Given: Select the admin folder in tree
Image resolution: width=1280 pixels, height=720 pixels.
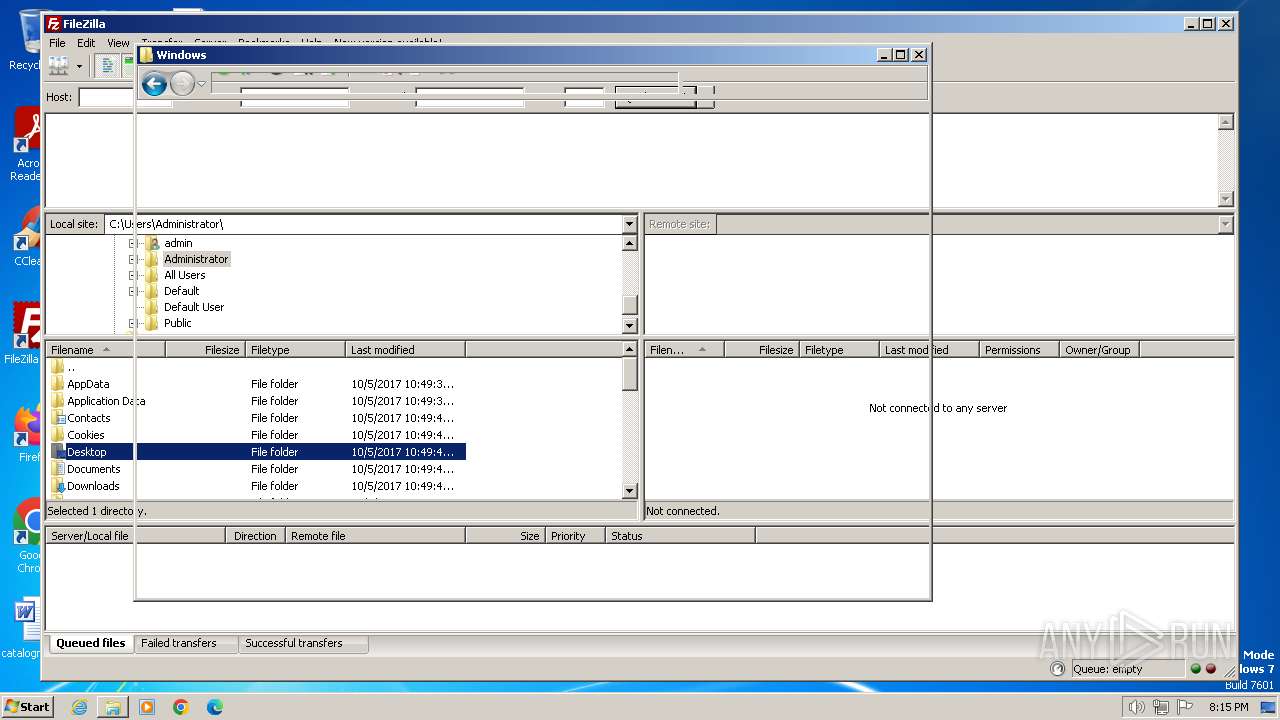Looking at the screenshot, I should tap(178, 243).
